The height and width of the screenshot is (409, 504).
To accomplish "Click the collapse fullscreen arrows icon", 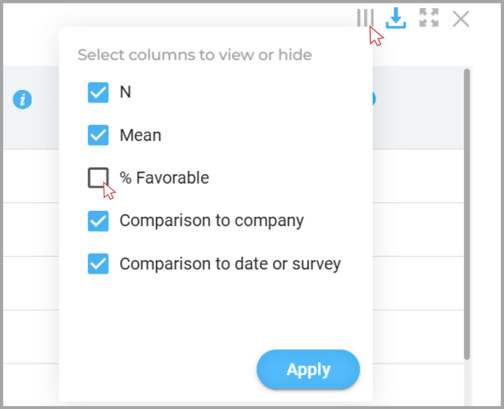I will 429,18.
